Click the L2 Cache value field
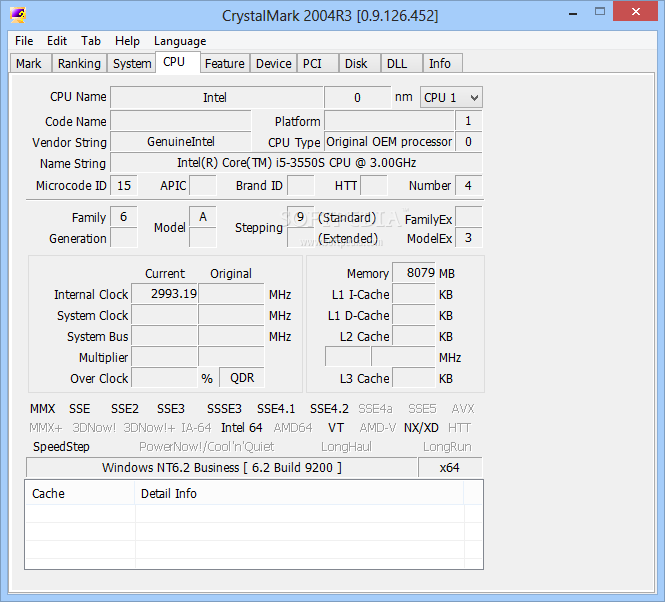The width and height of the screenshot is (665, 602). [x=414, y=336]
